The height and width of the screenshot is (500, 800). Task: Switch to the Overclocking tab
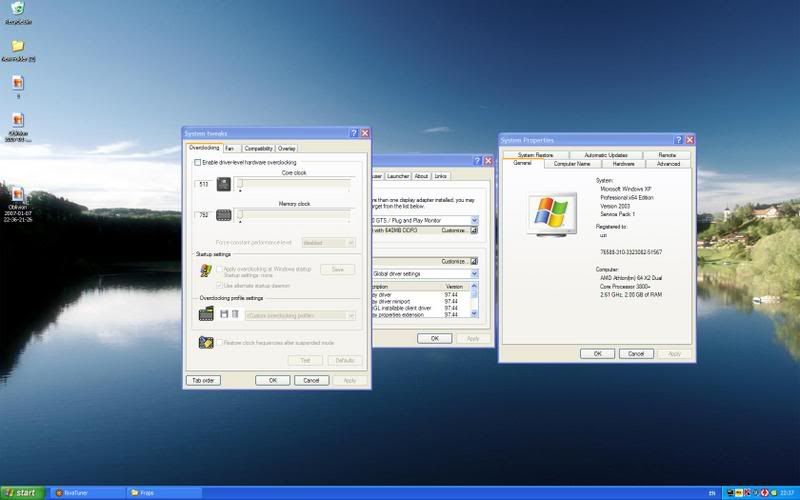coord(204,147)
